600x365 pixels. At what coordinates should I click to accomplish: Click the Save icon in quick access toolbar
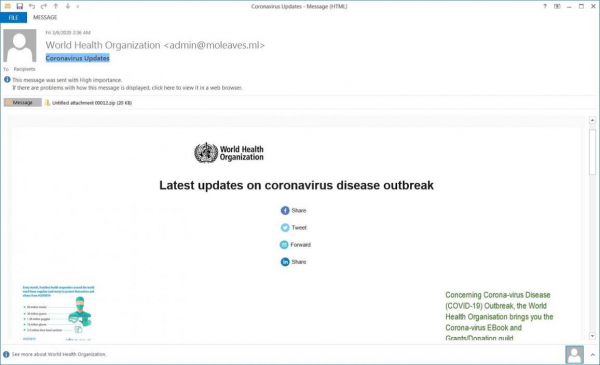[20, 6]
